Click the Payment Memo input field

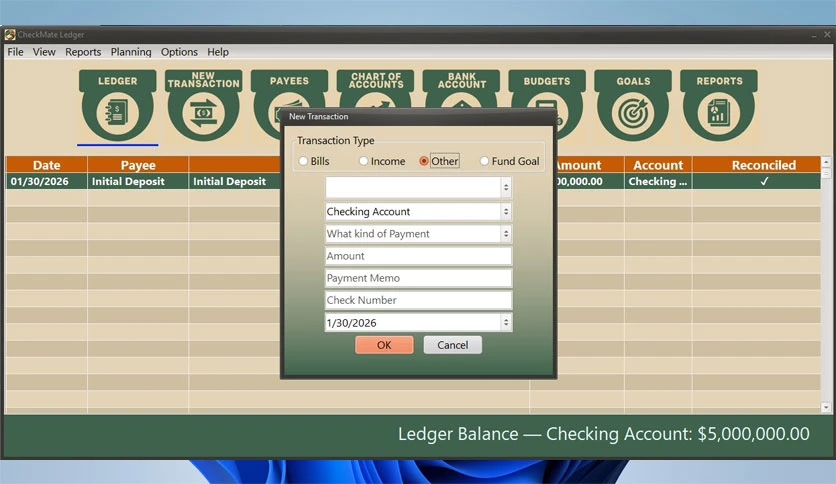(x=419, y=278)
